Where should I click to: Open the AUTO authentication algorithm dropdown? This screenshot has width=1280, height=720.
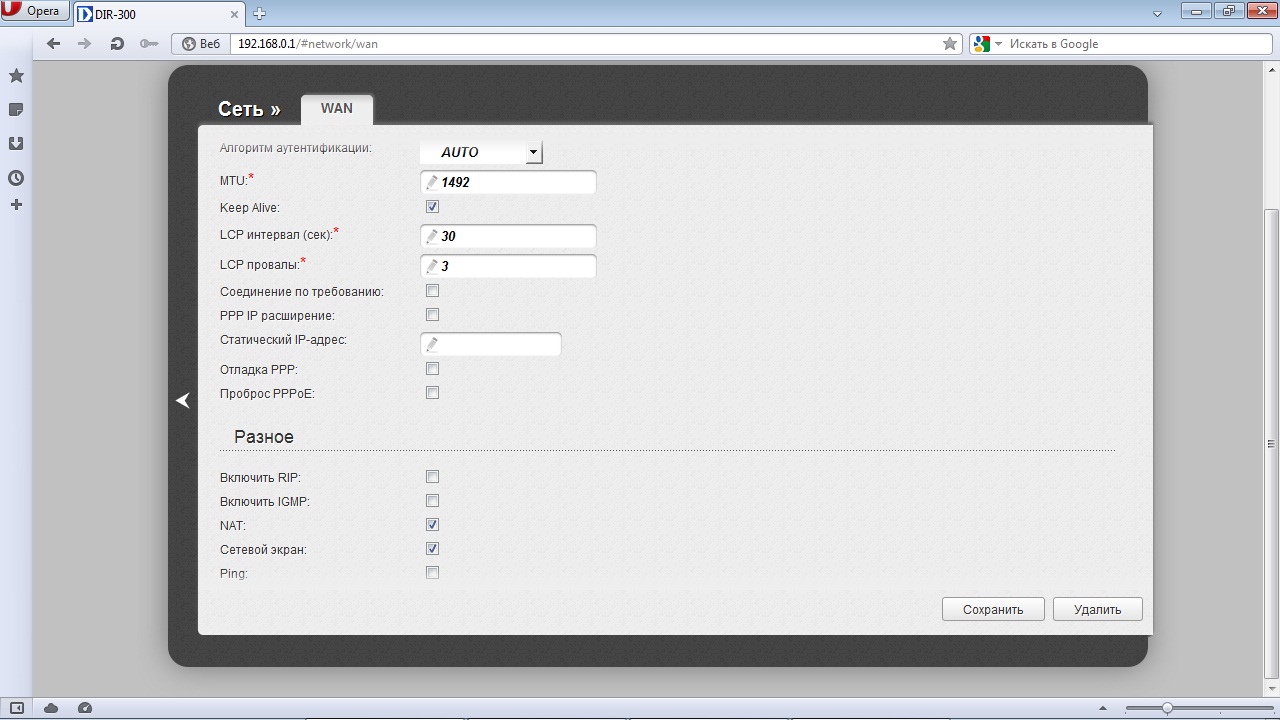click(533, 152)
